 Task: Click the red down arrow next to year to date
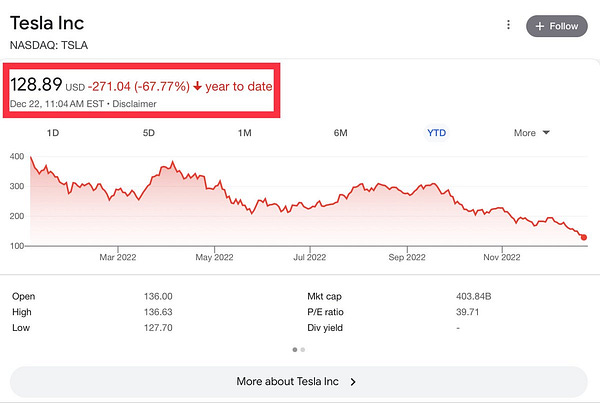[197, 86]
